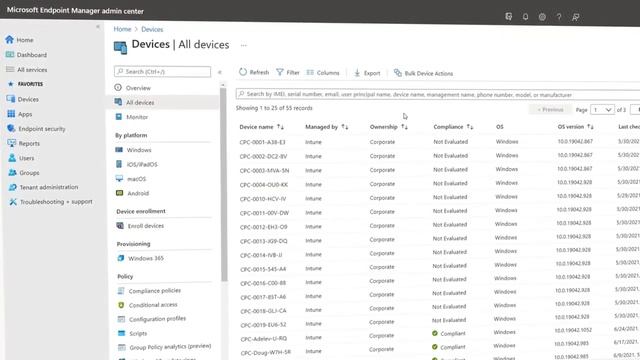640x360 pixels.
Task: Open device CPC-0002-DC2-8V
Action: (x=263, y=156)
